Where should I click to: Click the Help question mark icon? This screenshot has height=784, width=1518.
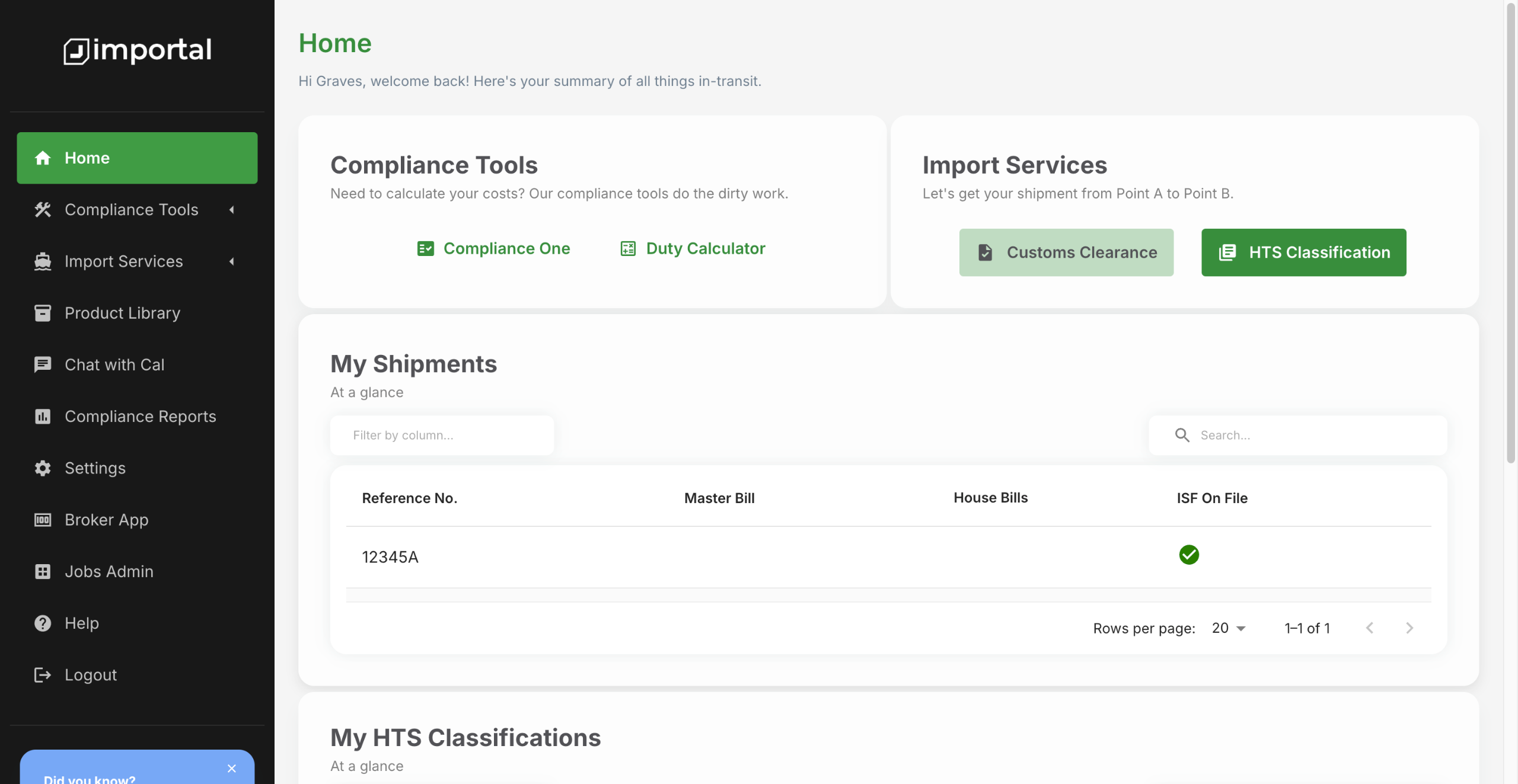point(43,623)
